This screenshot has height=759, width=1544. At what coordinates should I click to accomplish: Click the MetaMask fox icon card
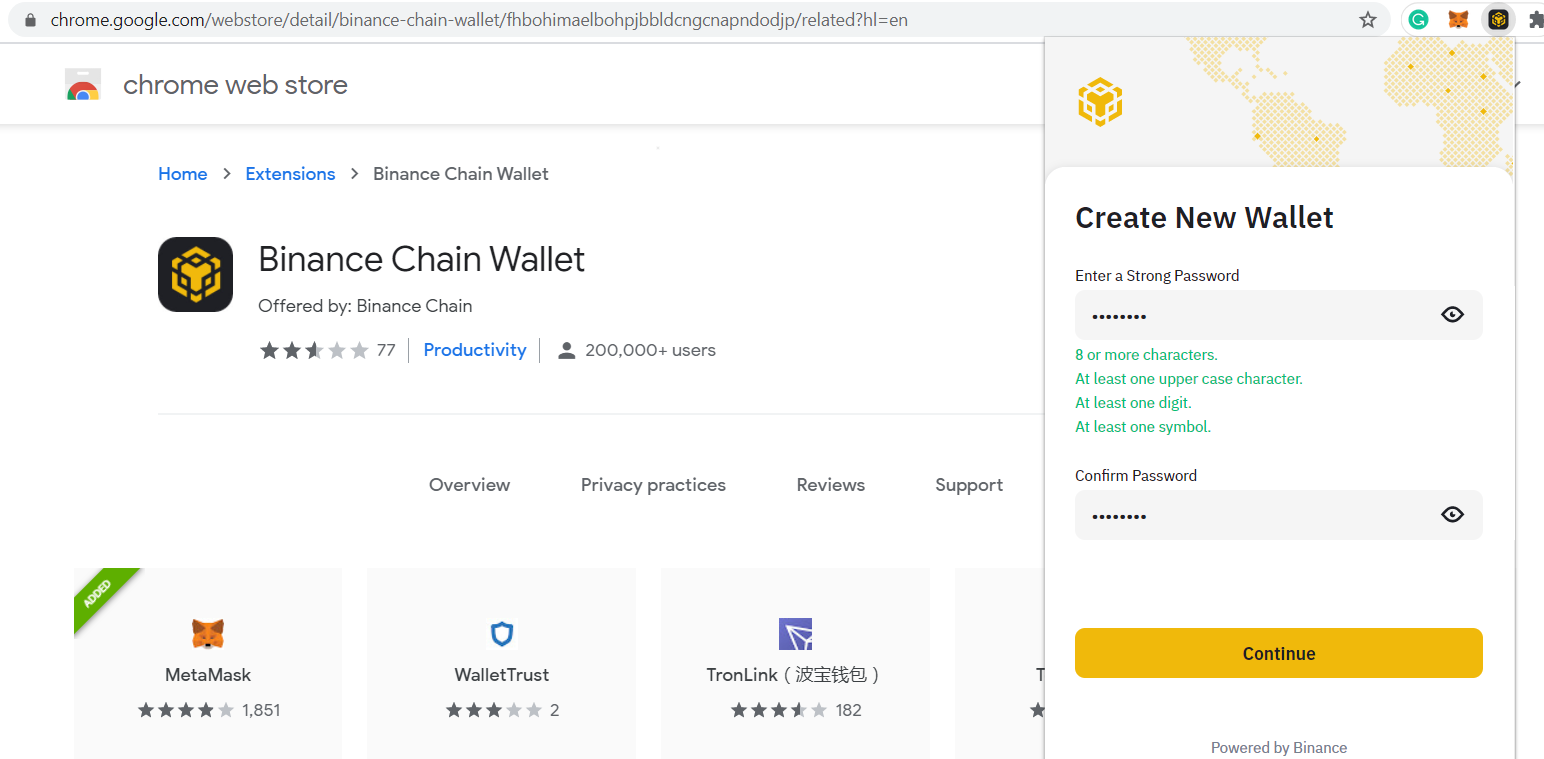(208, 634)
